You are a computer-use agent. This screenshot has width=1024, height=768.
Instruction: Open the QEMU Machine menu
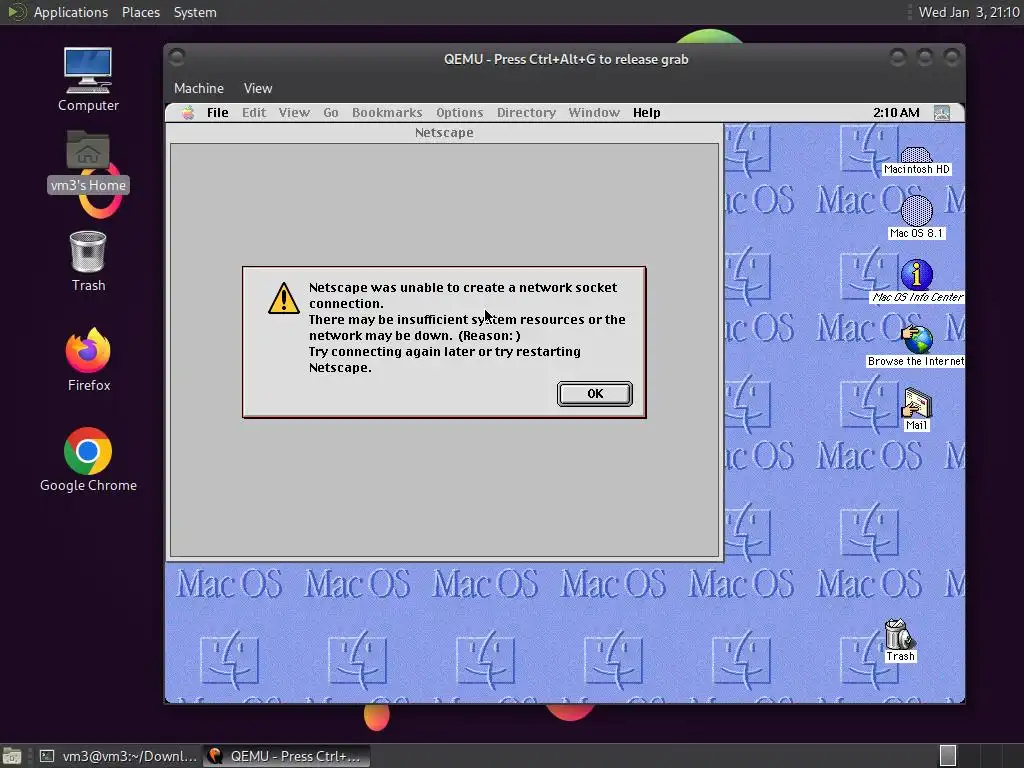[x=199, y=88]
